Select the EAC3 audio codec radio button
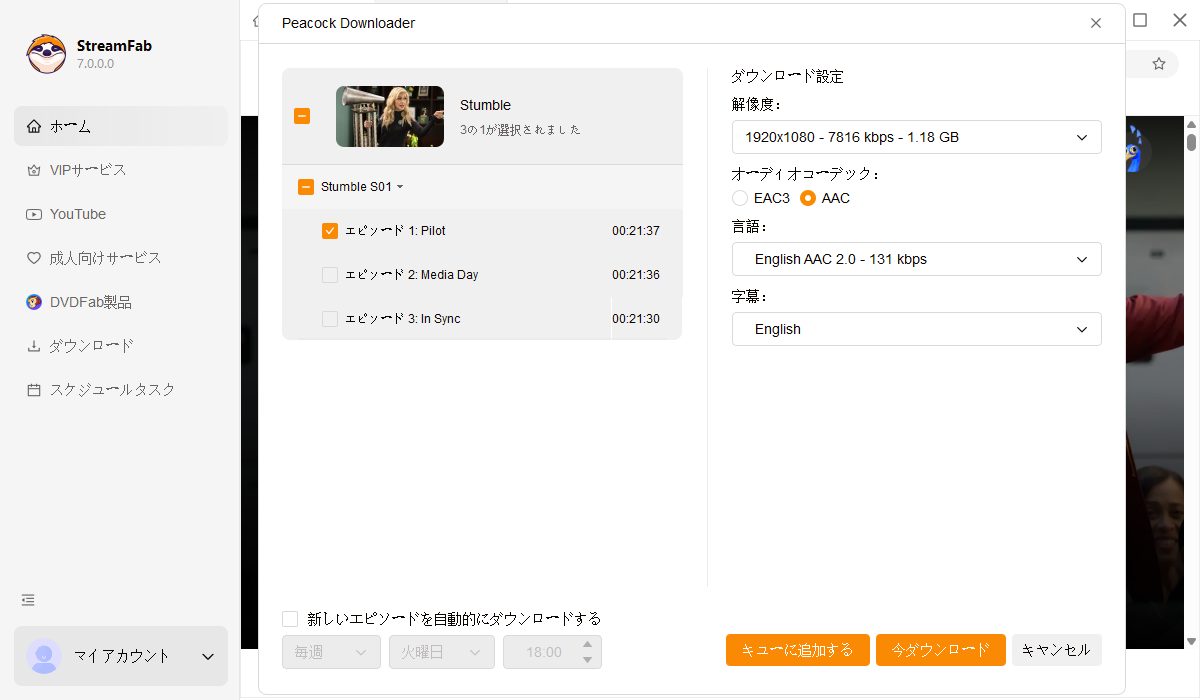The height and width of the screenshot is (700, 1200). pyautogui.click(x=740, y=198)
